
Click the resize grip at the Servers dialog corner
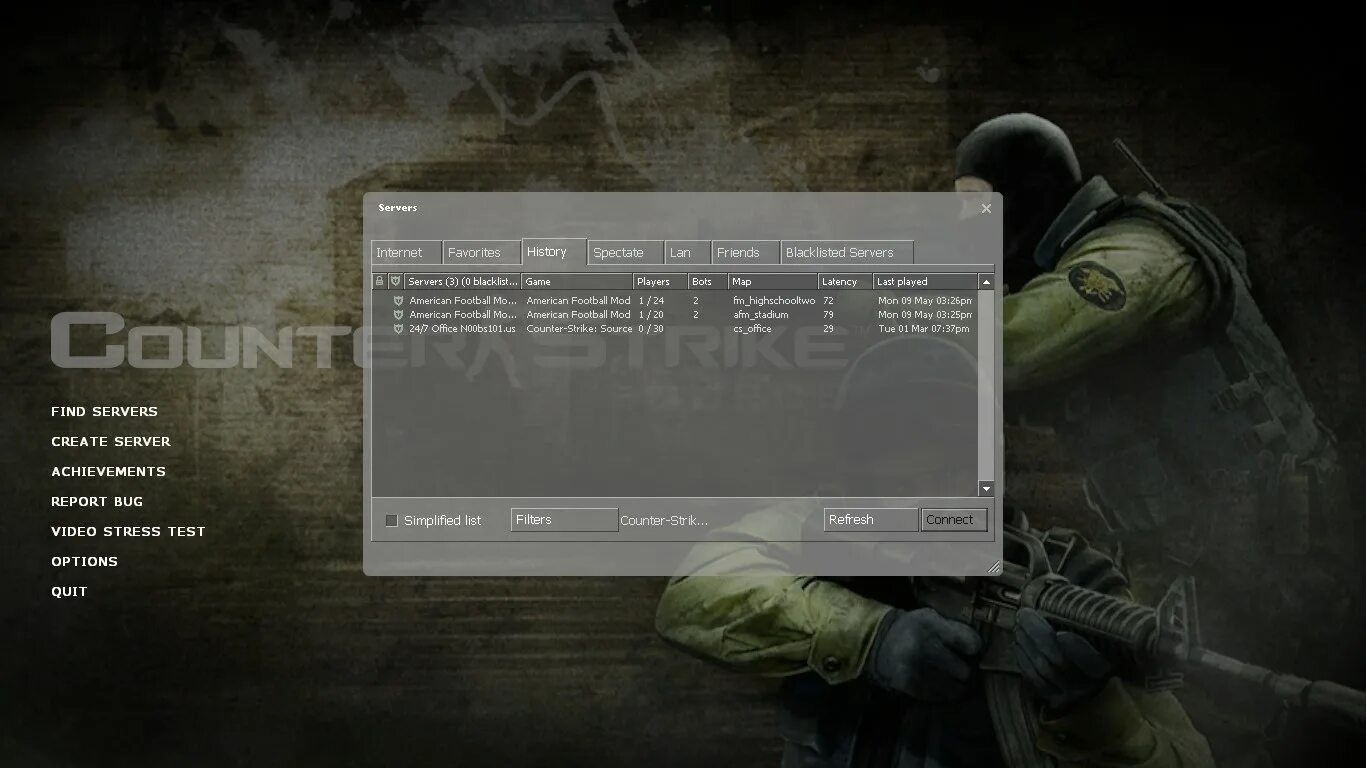point(993,567)
